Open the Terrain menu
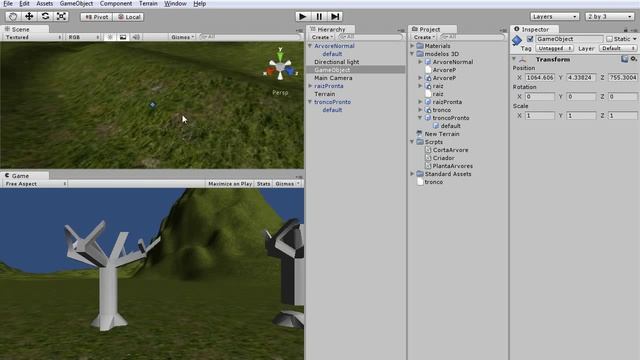The height and width of the screenshot is (360, 640). tap(148, 4)
